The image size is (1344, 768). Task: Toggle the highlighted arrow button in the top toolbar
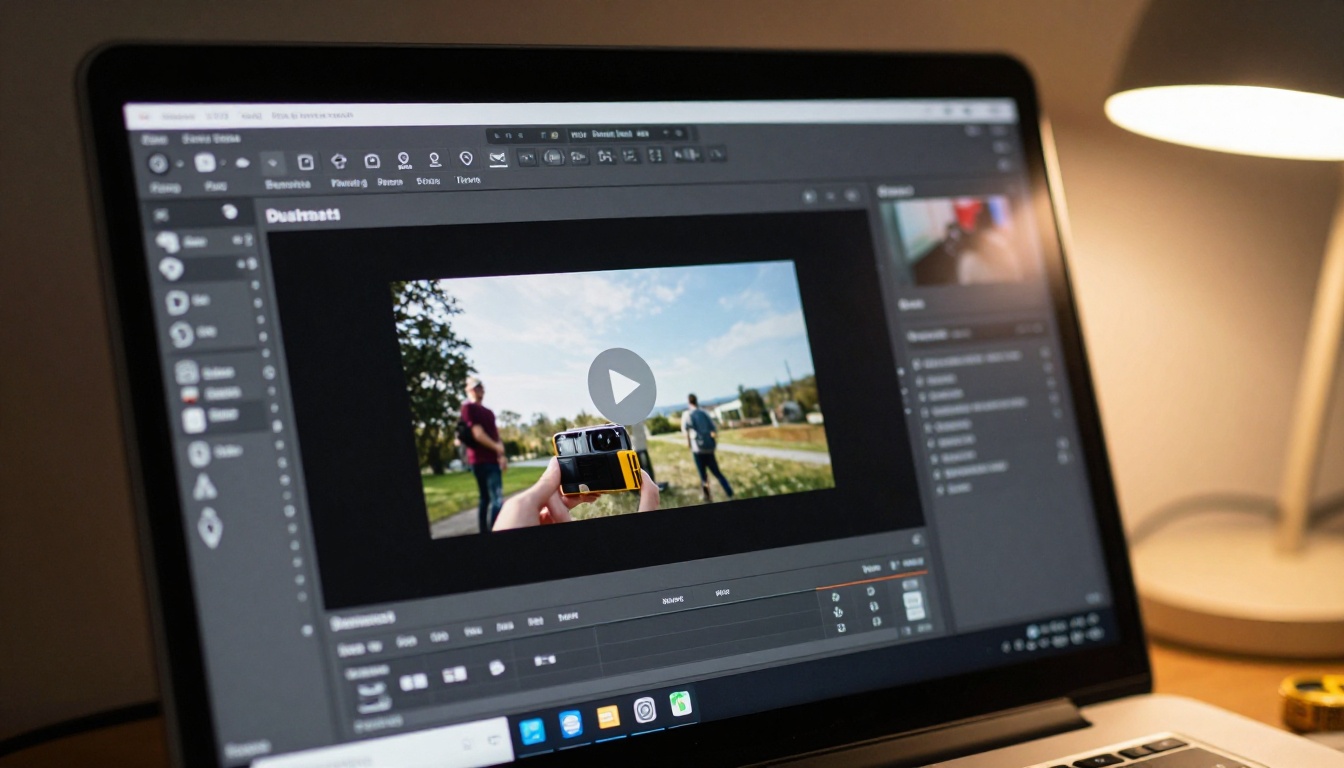[x=273, y=162]
